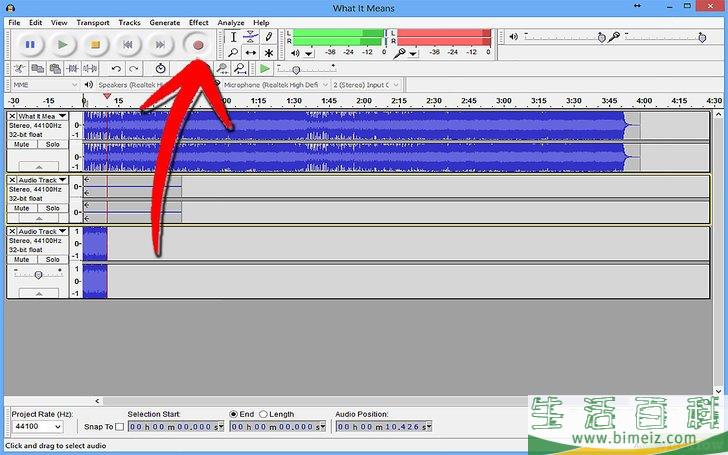Open the Edit menu
The image size is (728, 455).
tap(36, 22)
